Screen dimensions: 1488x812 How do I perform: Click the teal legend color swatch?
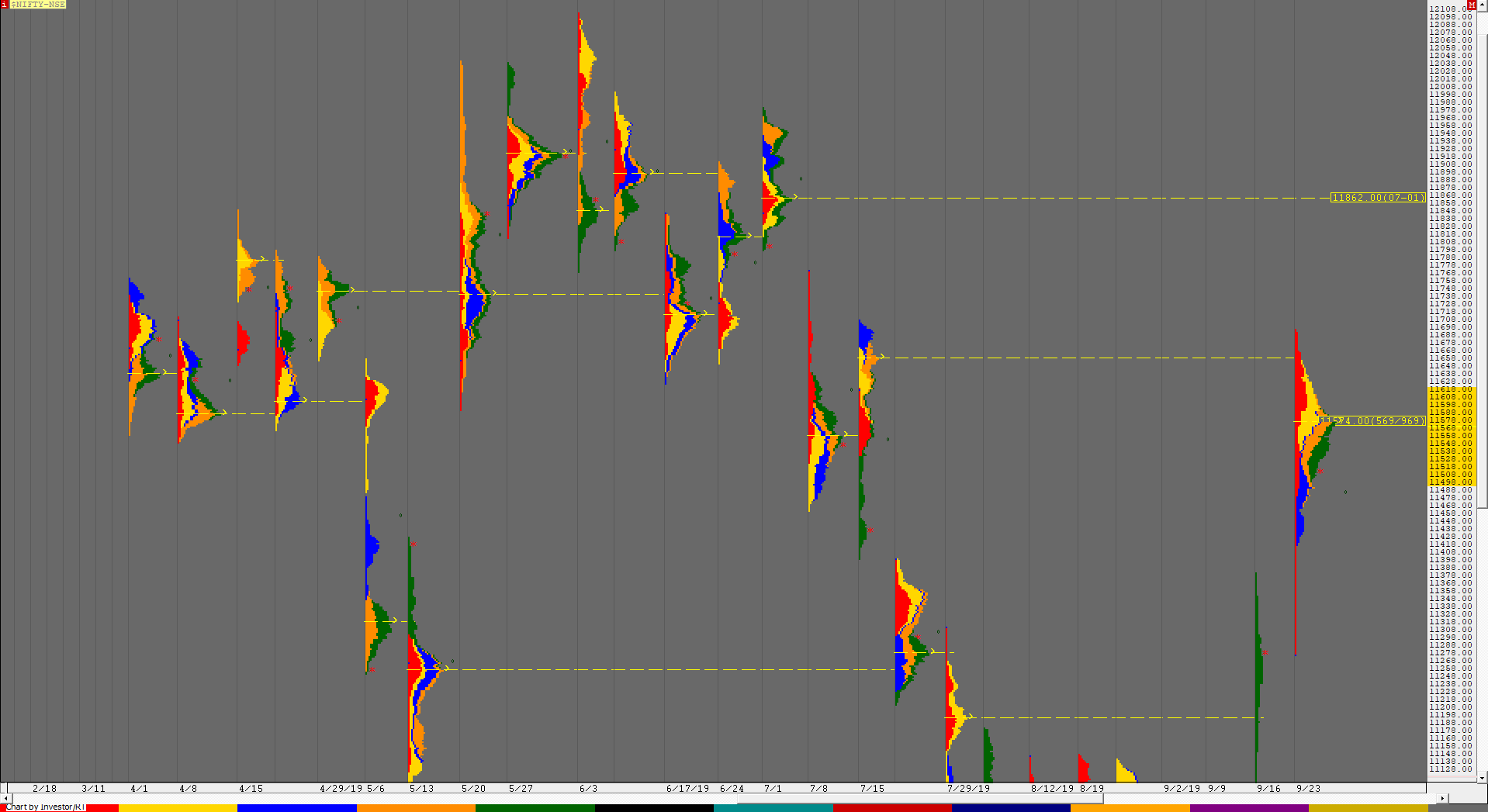pos(773,808)
